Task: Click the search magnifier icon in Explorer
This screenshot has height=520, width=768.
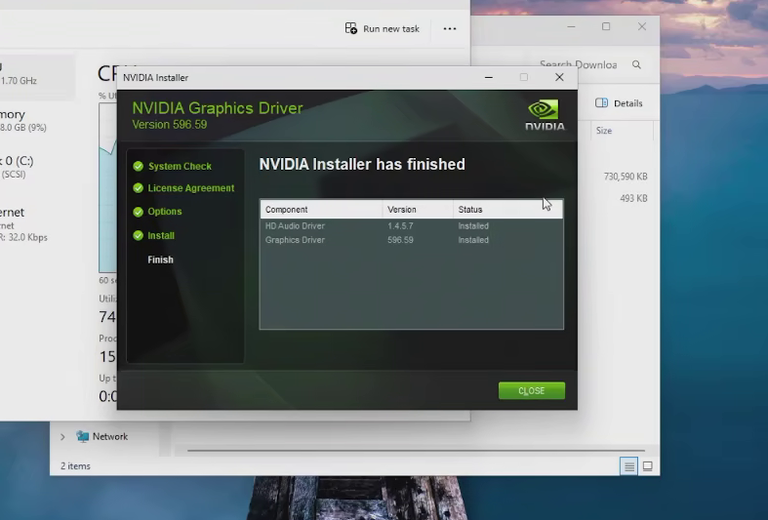Action: click(x=636, y=65)
